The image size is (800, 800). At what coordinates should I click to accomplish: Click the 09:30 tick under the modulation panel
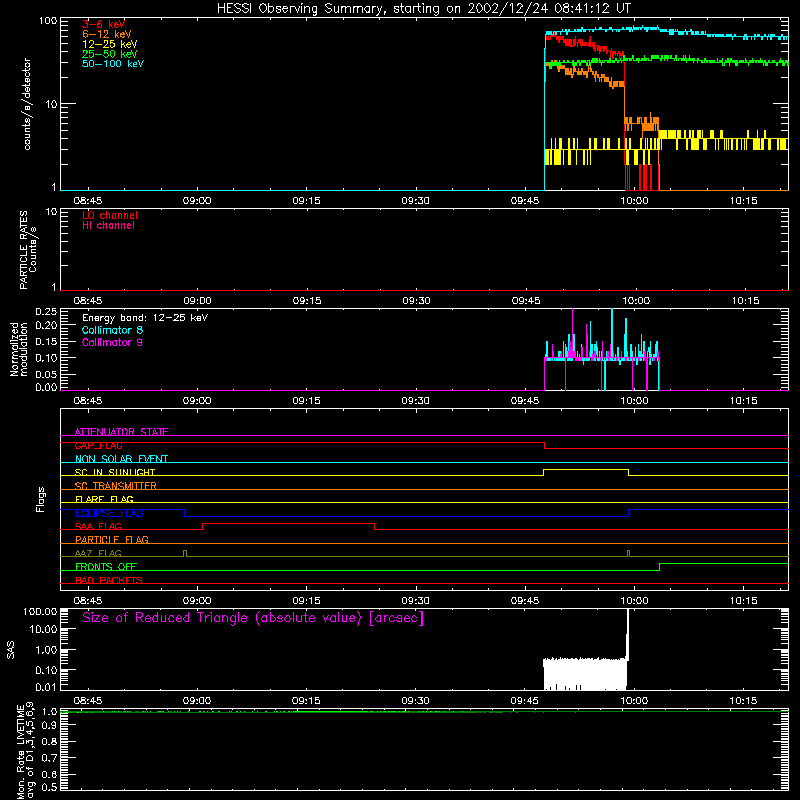[x=415, y=401]
